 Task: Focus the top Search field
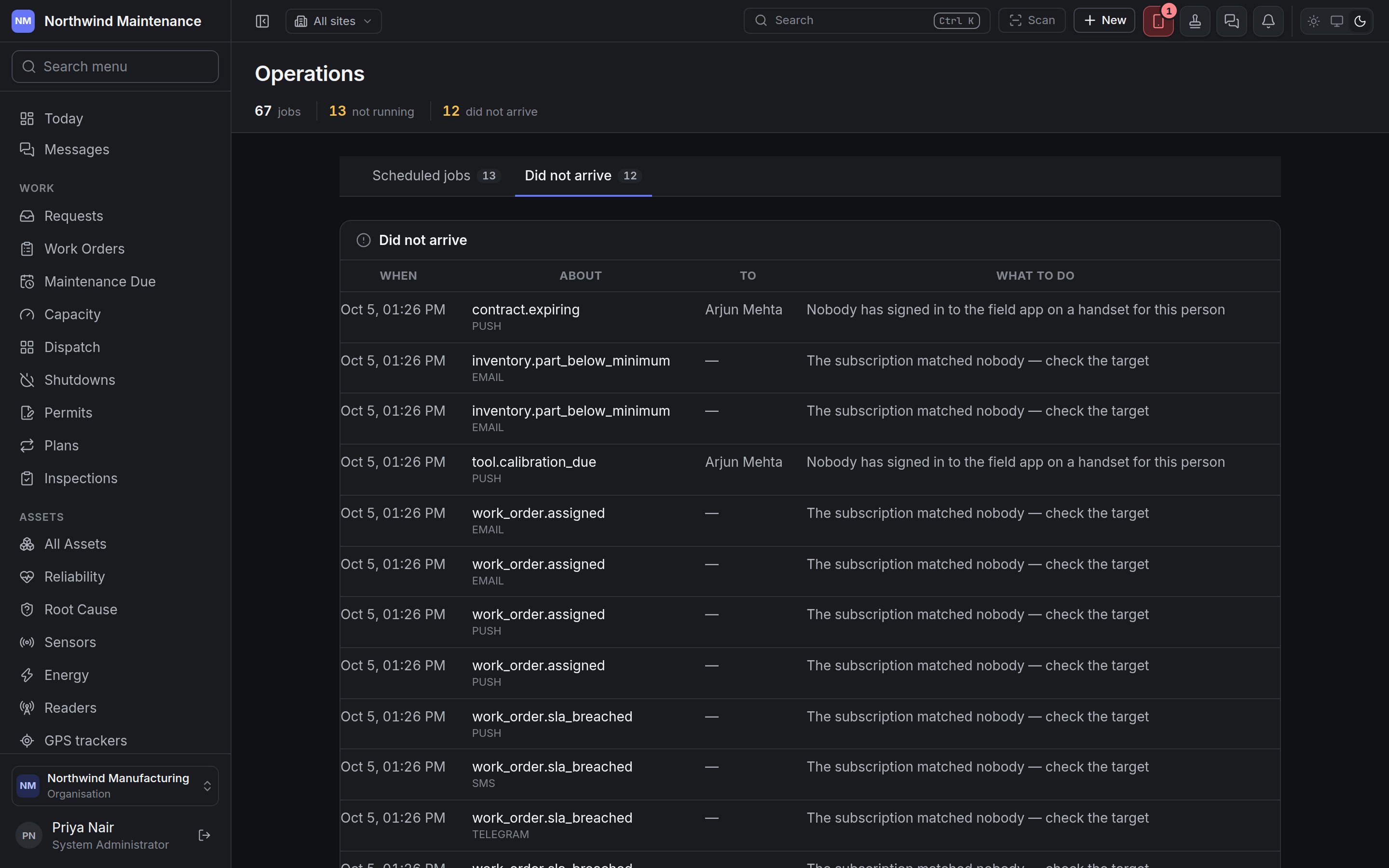click(x=867, y=21)
